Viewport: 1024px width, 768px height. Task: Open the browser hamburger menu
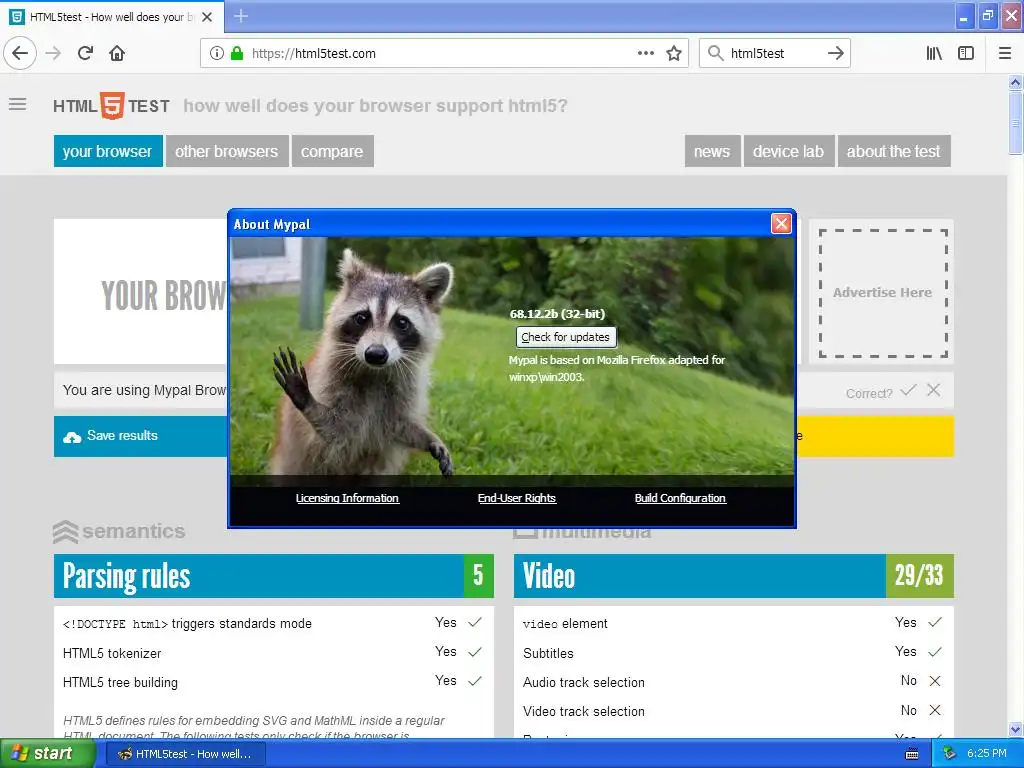click(x=1004, y=53)
